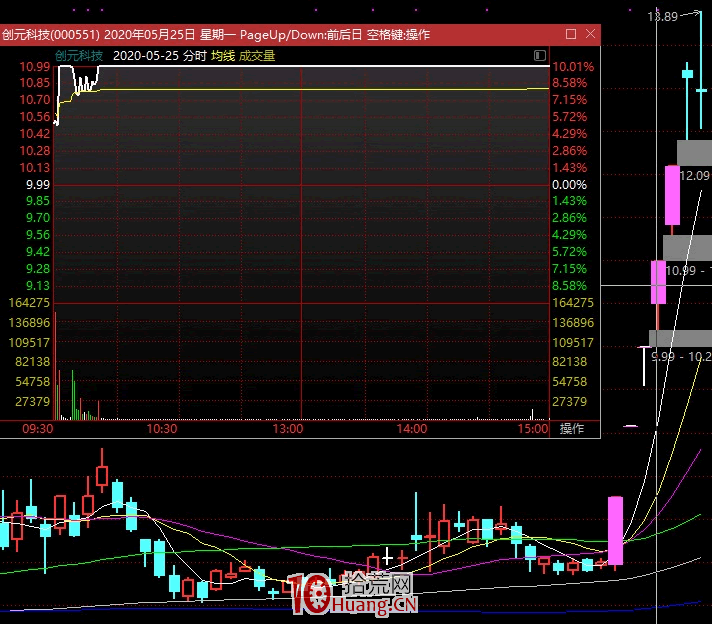The width and height of the screenshot is (712, 624).
Task: Click the 12.09 price label on K-line
Action: click(694, 176)
